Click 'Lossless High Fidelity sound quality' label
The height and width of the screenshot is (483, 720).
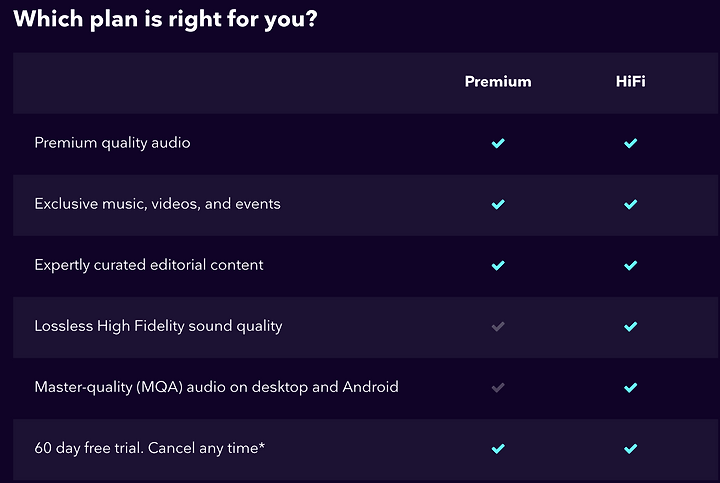tap(158, 326)
